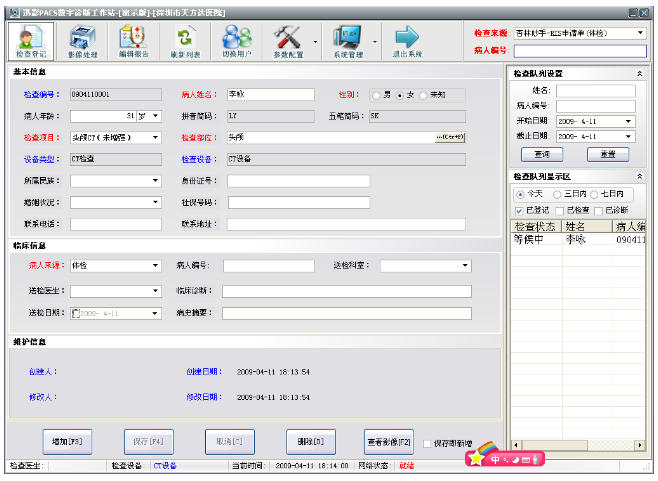
Task: Click the exam part browse button (Ctrl+H)
Action: (450, 137)
